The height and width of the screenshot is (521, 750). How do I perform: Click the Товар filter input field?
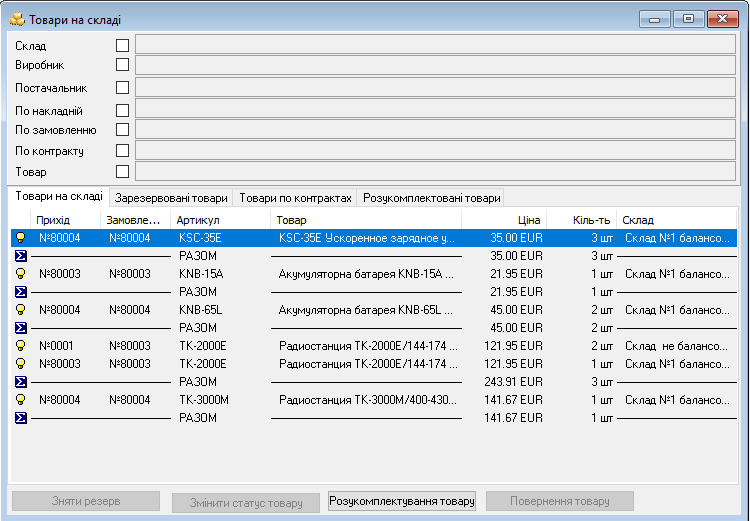pos(435,172)
